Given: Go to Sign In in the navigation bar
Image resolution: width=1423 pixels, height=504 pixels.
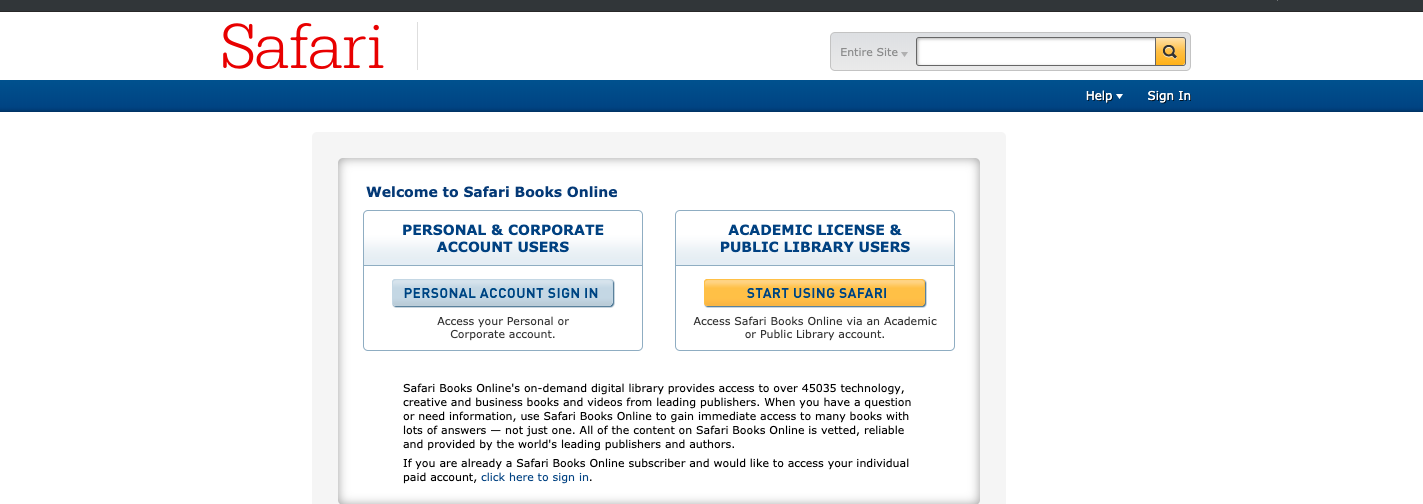Looking at the screenshot, I should coord(1168,96).
